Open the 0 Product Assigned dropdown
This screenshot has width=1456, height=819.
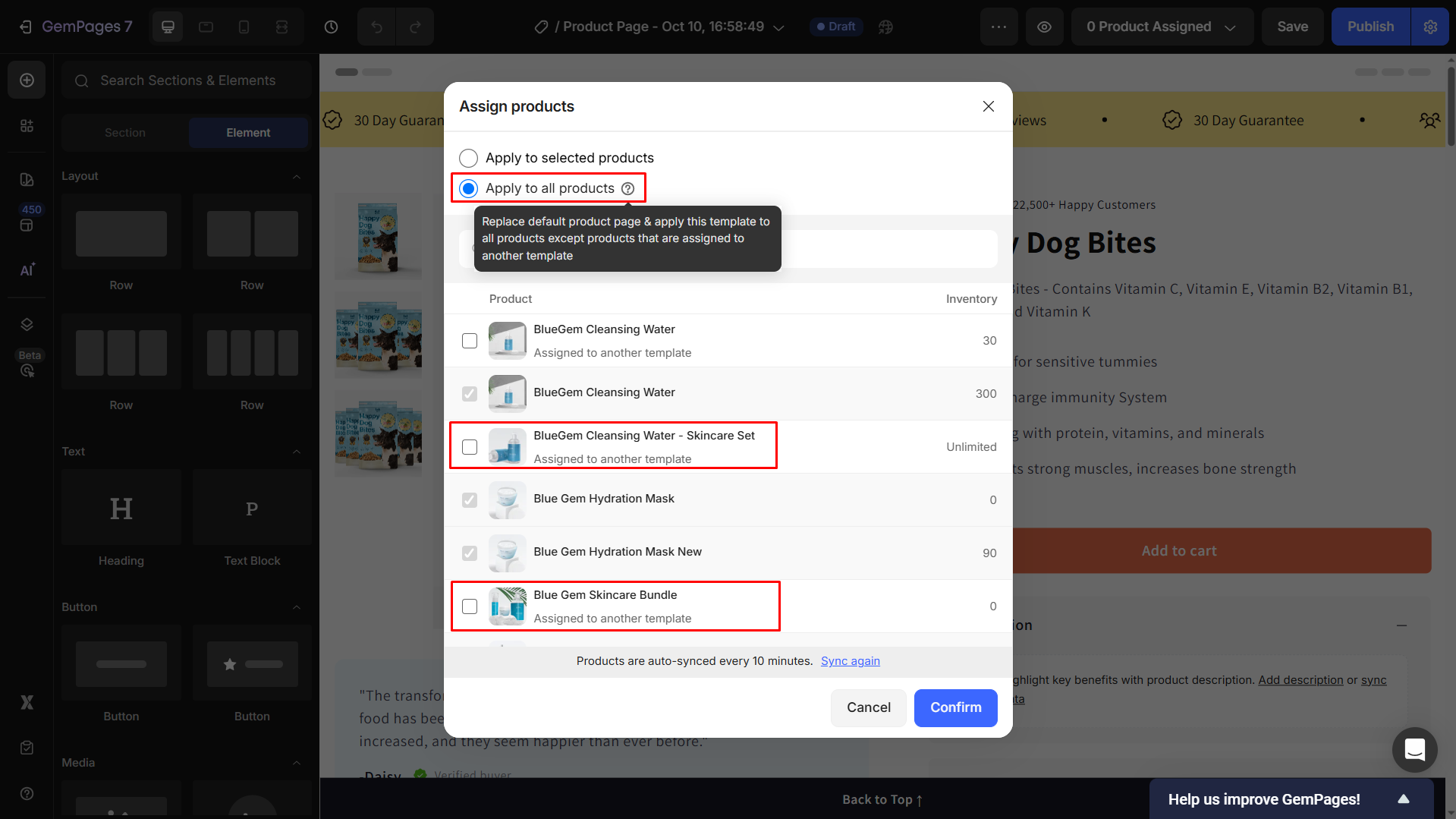click(x=1161, y=27)
